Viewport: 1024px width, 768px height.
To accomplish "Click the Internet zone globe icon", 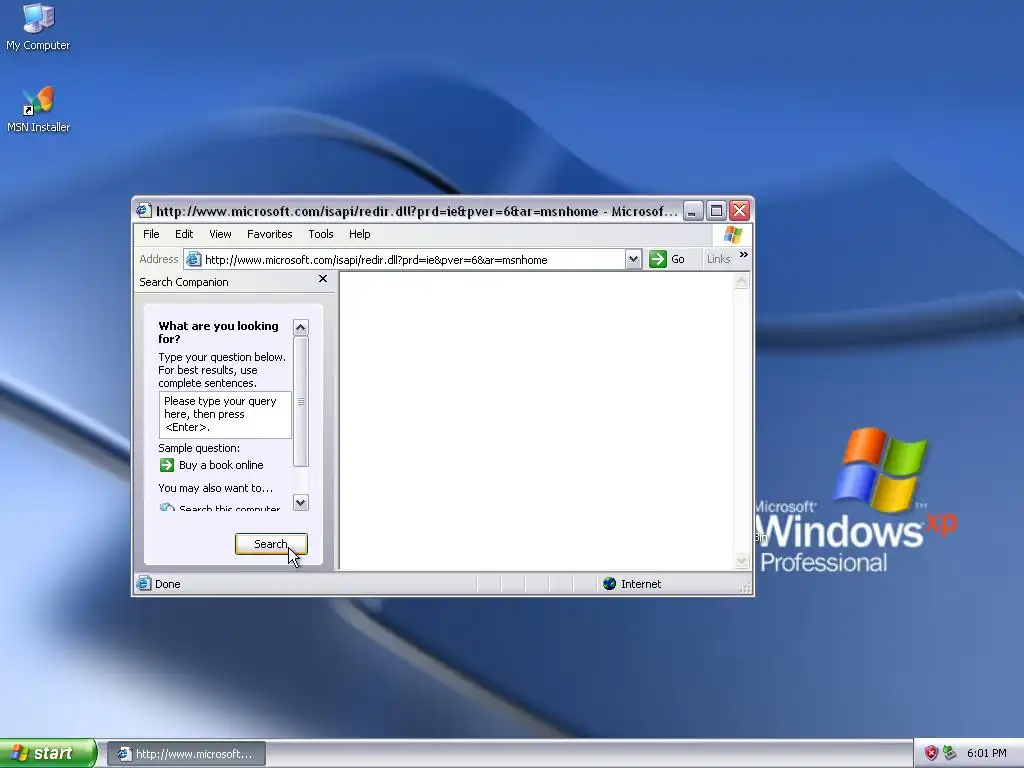I will pyautogui.click(x=609, y=583).
